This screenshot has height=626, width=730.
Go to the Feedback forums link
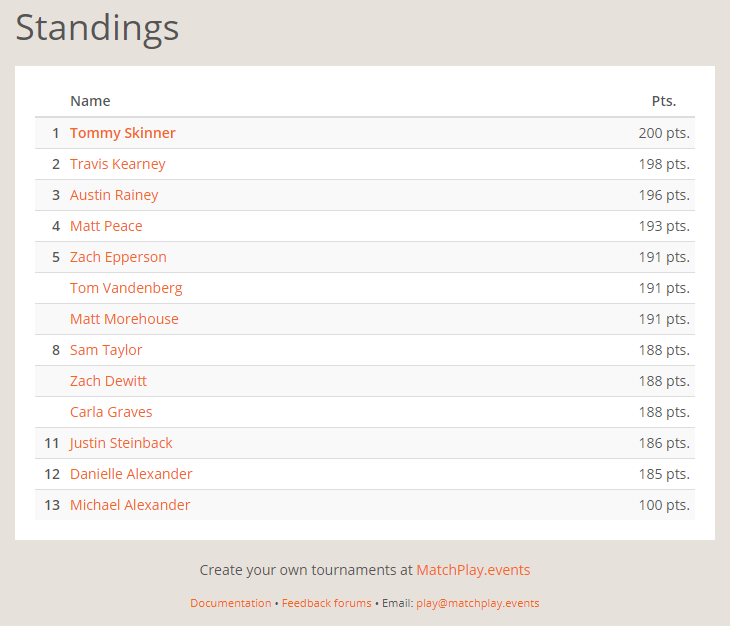(326, 603)
